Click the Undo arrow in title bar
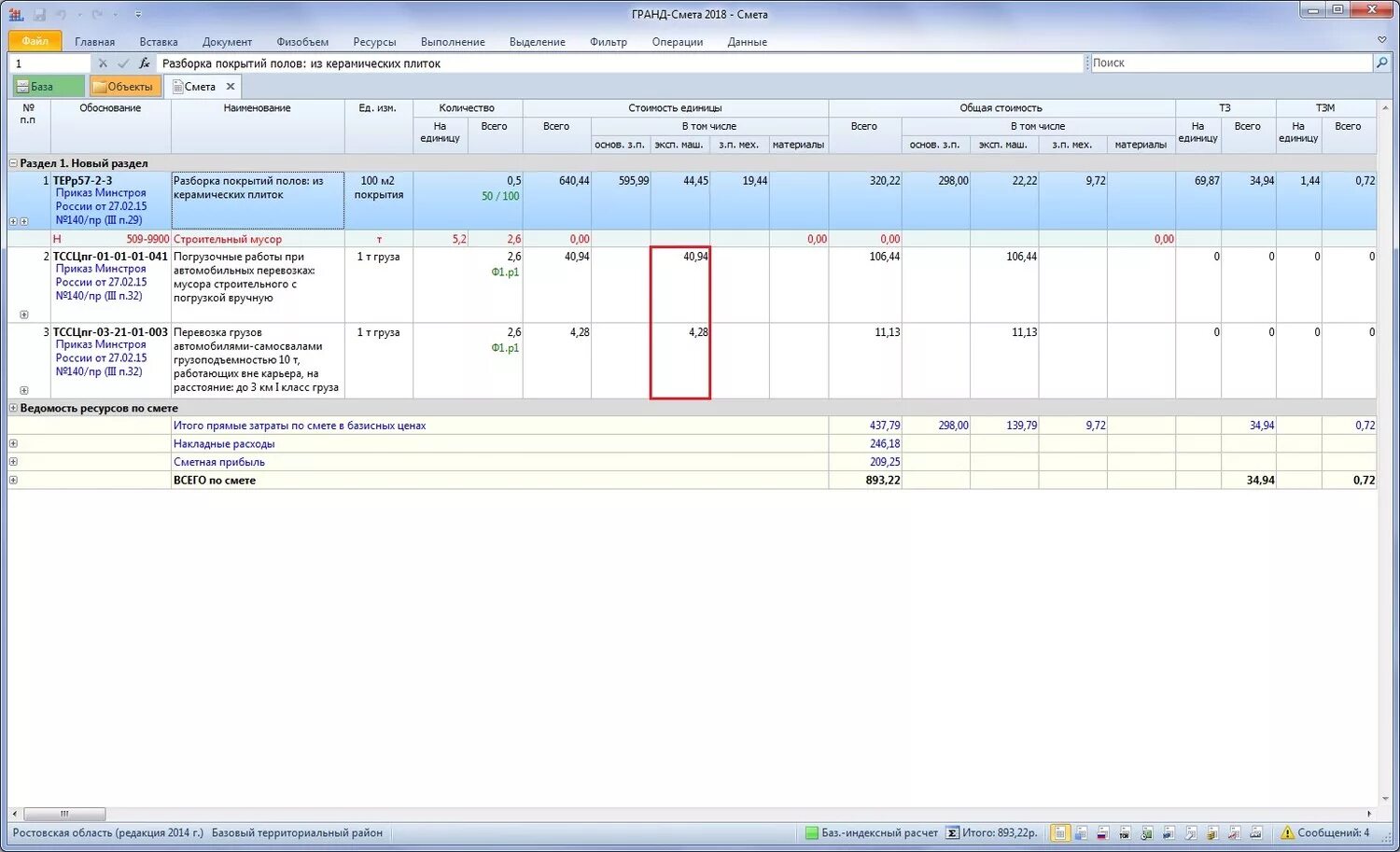1400x852 pixels. point(61,14)
